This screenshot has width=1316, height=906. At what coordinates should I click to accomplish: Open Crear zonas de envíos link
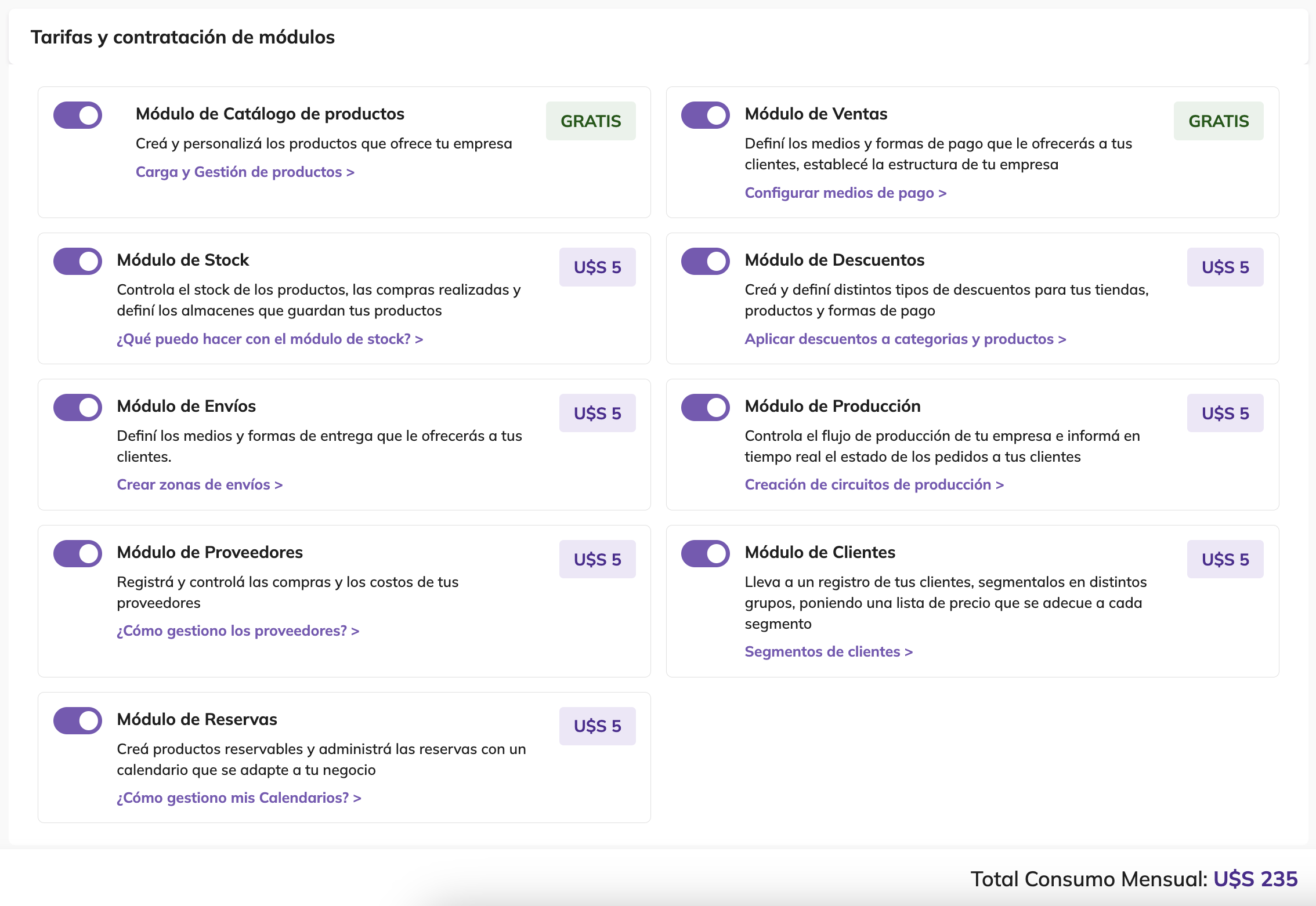point(199,485)
